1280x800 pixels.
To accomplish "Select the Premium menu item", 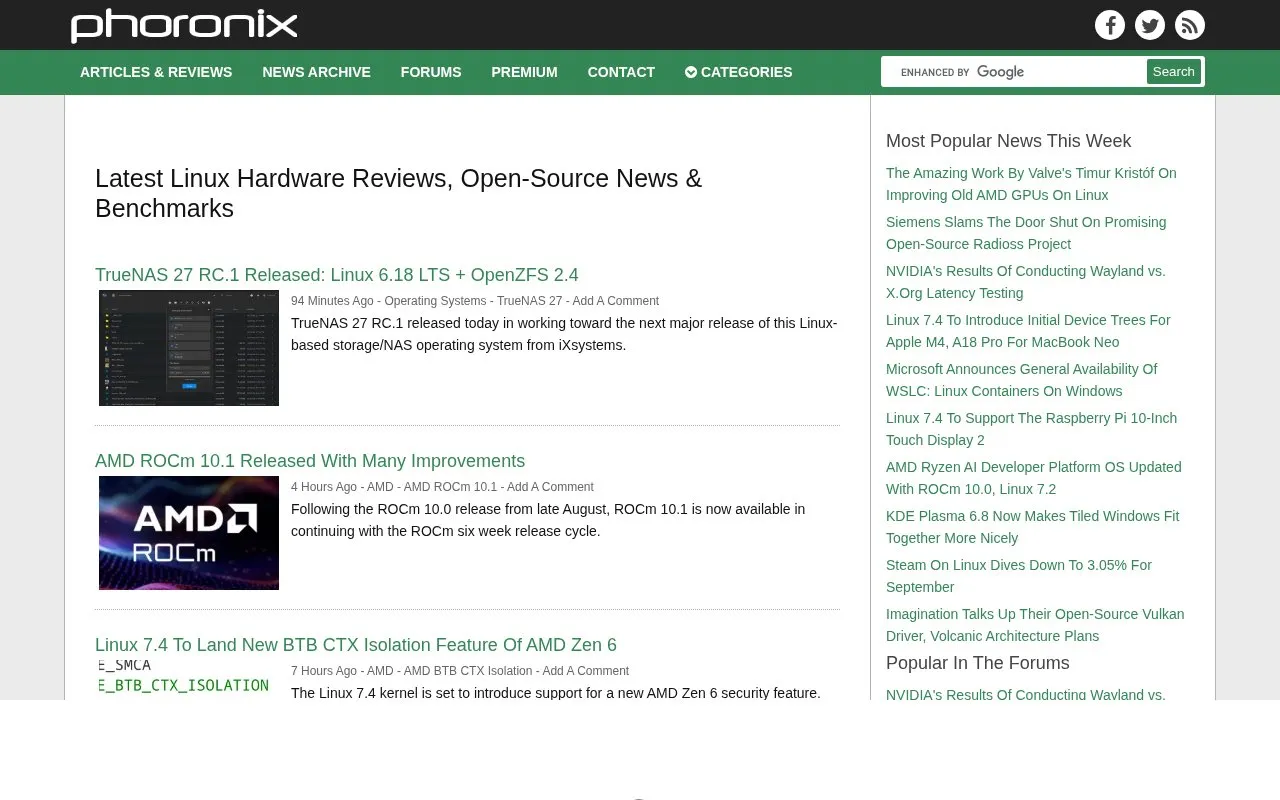I will [524, 72].
